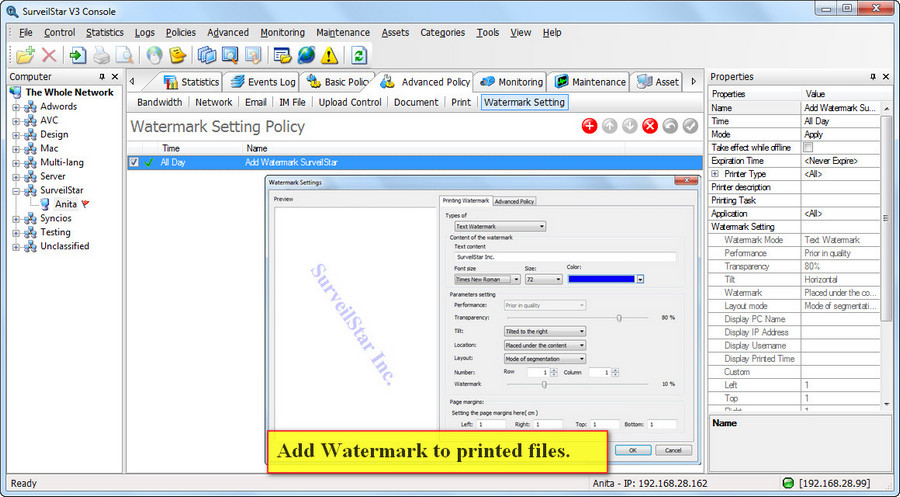900x497 pixels.
Task: Expand the Design group
Action: 16,135
